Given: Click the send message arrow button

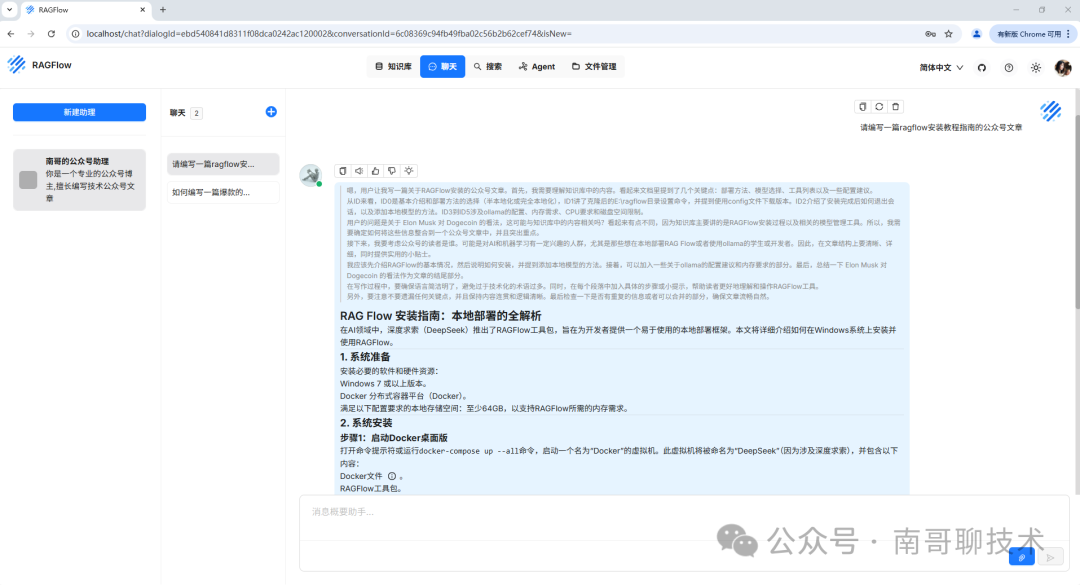Looking at the screenshot, I should 1050,557.
